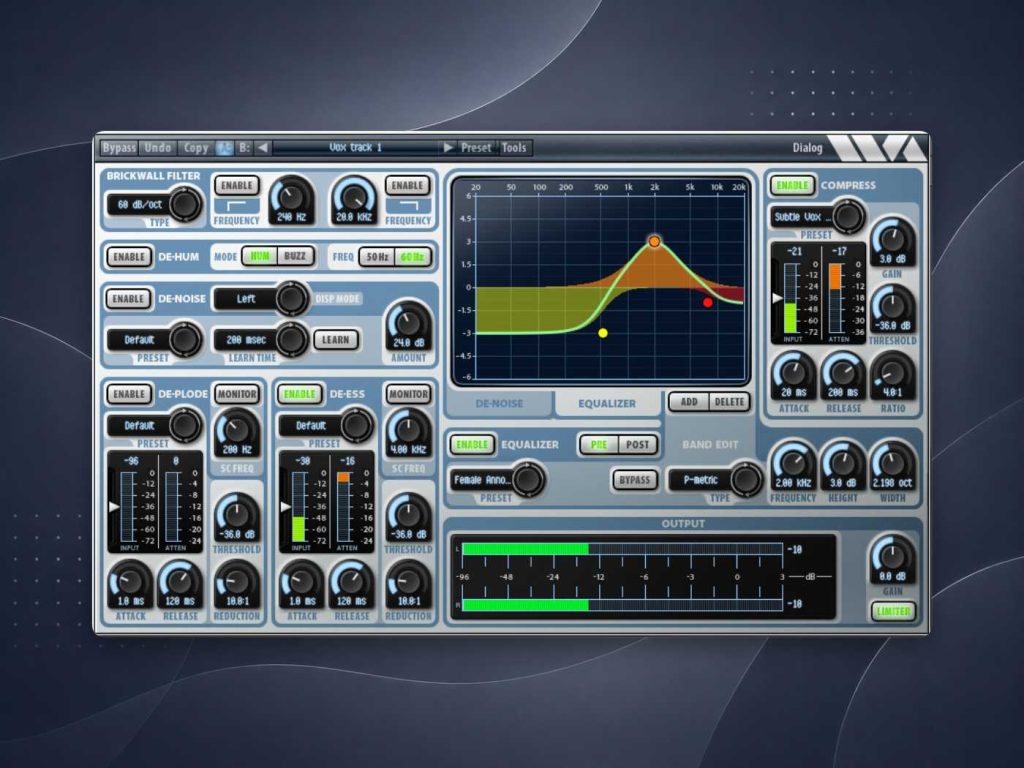Click the 20.0 kHz low-pass frequency knob
Viewport: 1024px width, 768px height.
pos(354,199)
